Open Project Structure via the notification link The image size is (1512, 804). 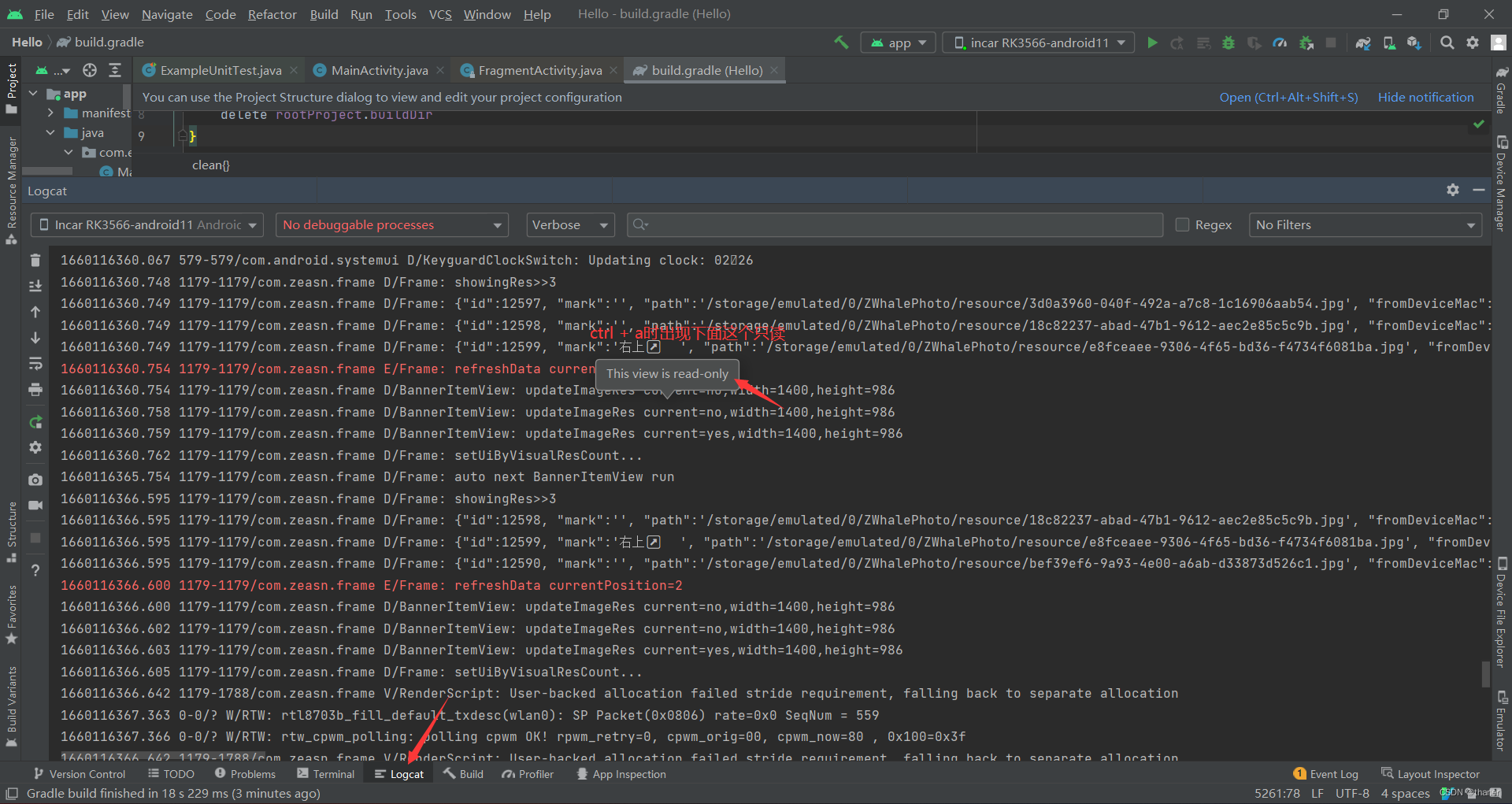1288,97
